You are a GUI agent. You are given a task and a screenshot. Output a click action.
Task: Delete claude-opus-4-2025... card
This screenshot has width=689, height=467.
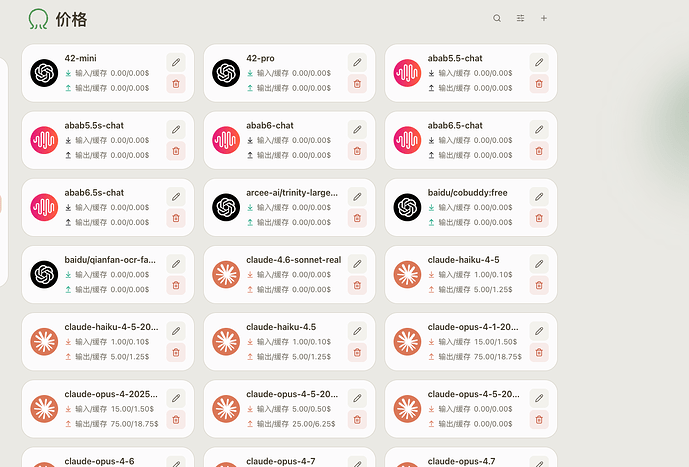176,420
